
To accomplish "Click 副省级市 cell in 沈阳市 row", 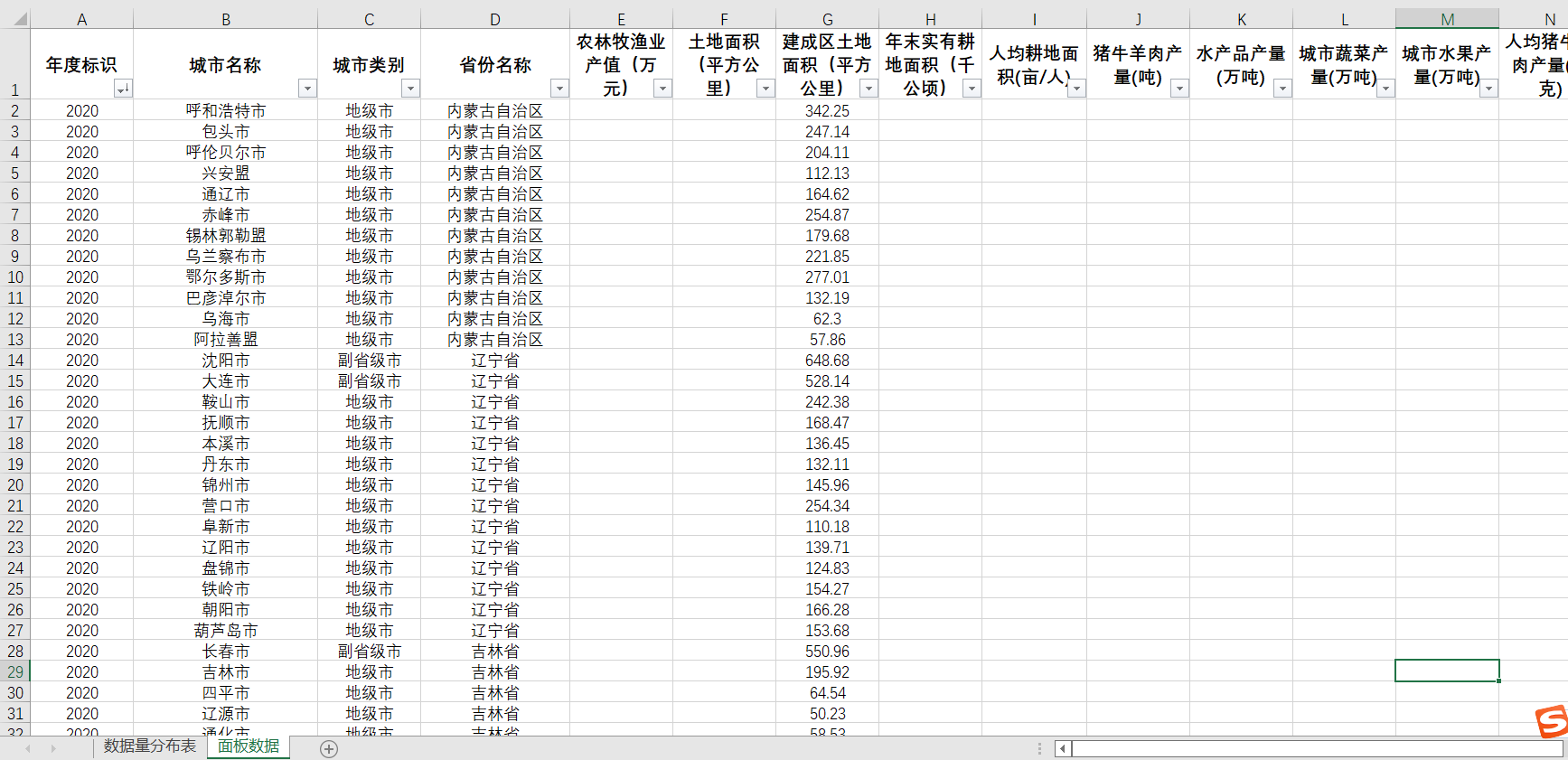I will click(369, 361).
